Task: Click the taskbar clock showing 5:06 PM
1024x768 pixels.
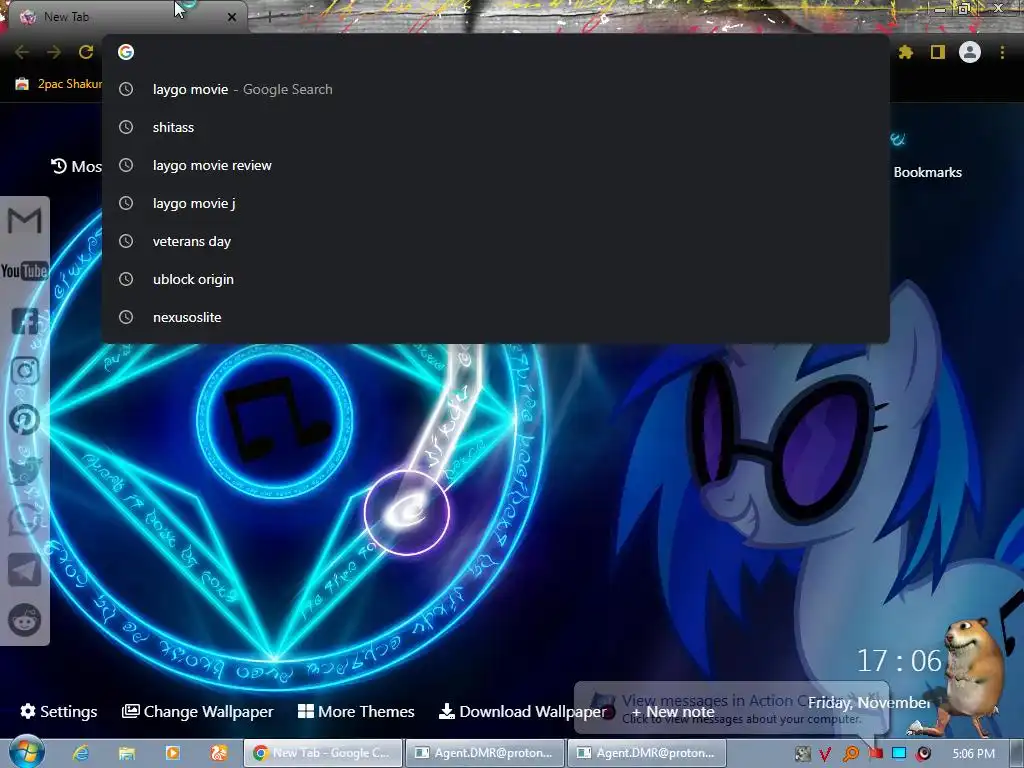Action: pos(974,754)
